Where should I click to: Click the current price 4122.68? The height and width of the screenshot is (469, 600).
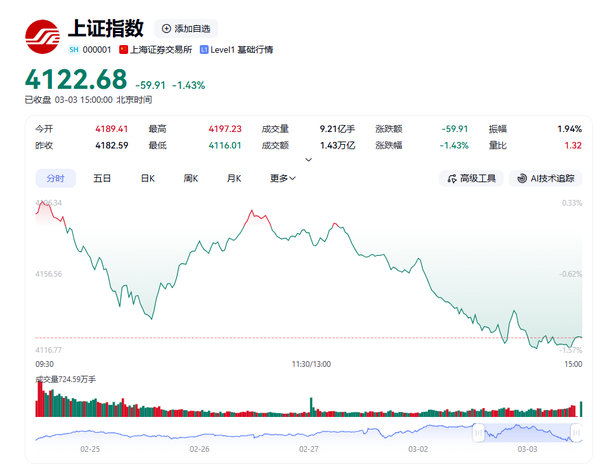click(x=76, y=80)
